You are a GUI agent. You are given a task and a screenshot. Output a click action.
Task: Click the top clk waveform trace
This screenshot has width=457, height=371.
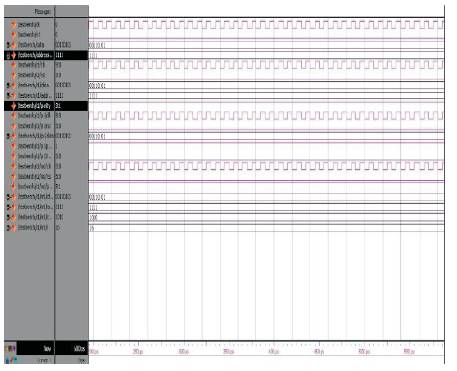[x=266, y=25]
